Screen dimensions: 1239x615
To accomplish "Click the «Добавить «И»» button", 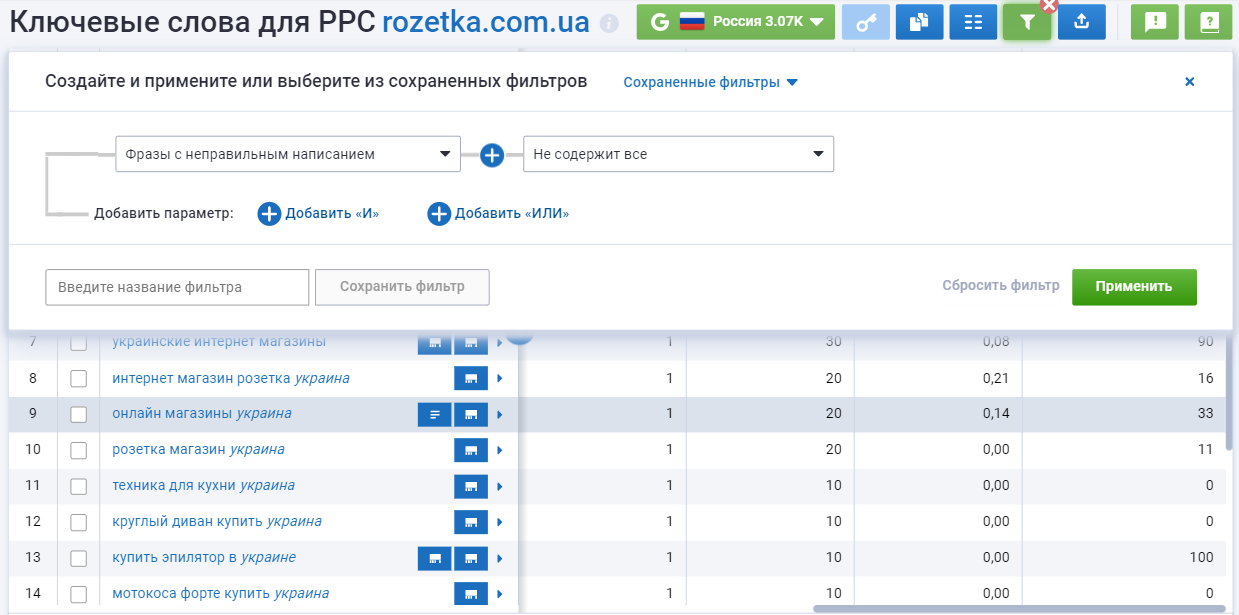I will coord(319,213).
